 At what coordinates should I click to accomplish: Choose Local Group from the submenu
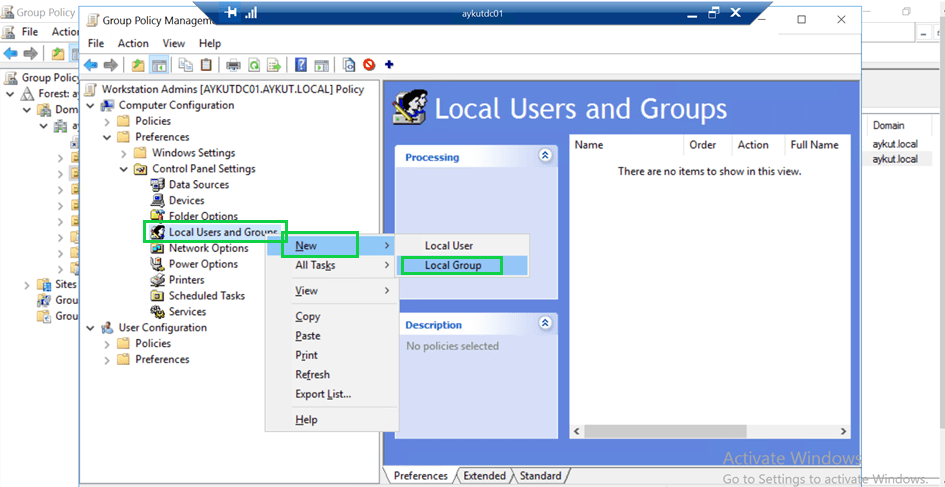452,265
